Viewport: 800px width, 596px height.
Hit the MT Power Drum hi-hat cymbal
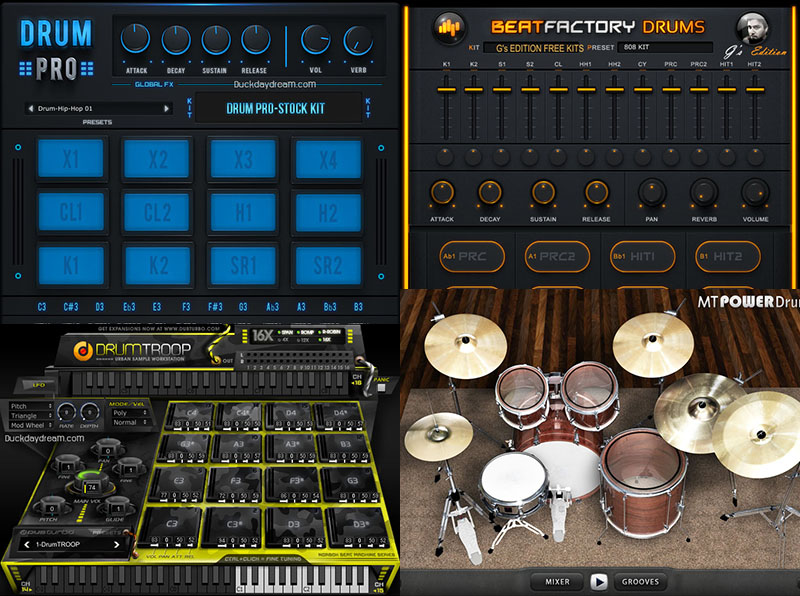438,435
